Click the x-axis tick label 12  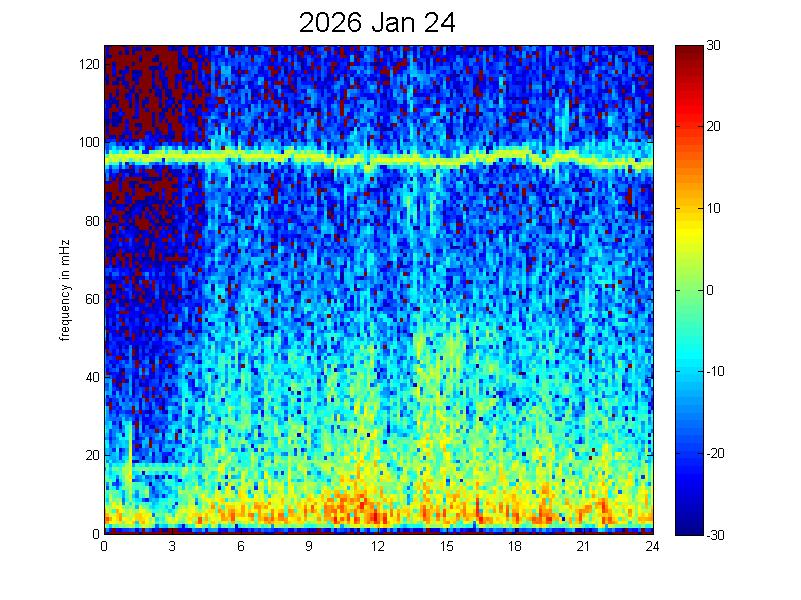click(x=378, y=546)
